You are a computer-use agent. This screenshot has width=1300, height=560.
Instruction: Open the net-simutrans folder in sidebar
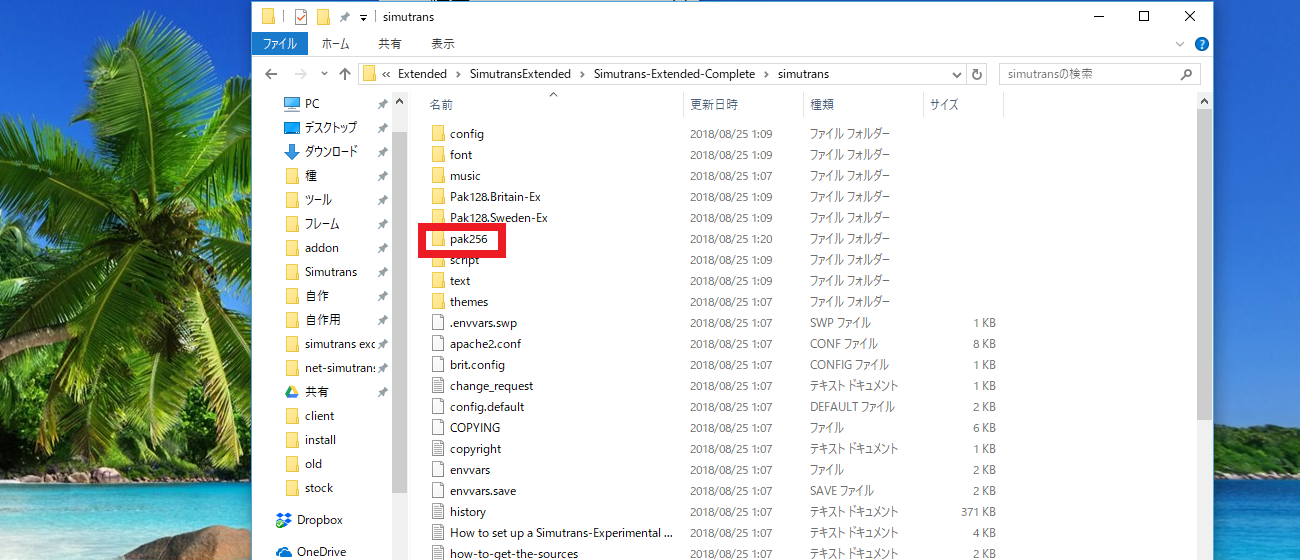(x=340, y=368)
